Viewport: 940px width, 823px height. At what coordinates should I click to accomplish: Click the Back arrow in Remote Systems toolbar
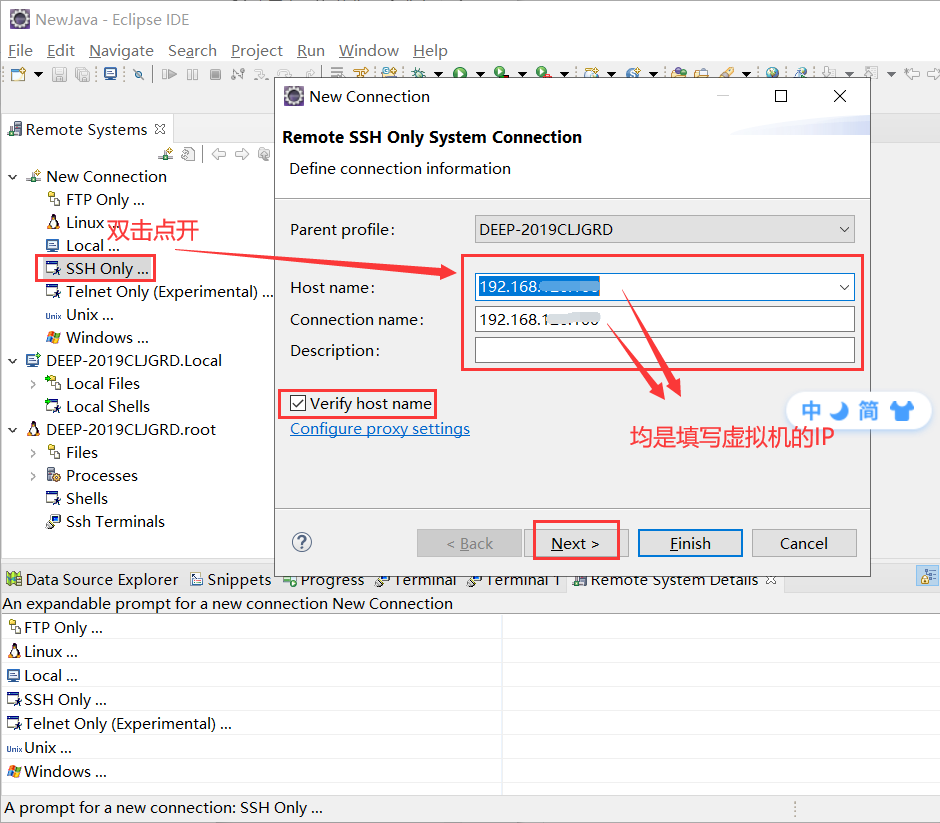point(219,154)
